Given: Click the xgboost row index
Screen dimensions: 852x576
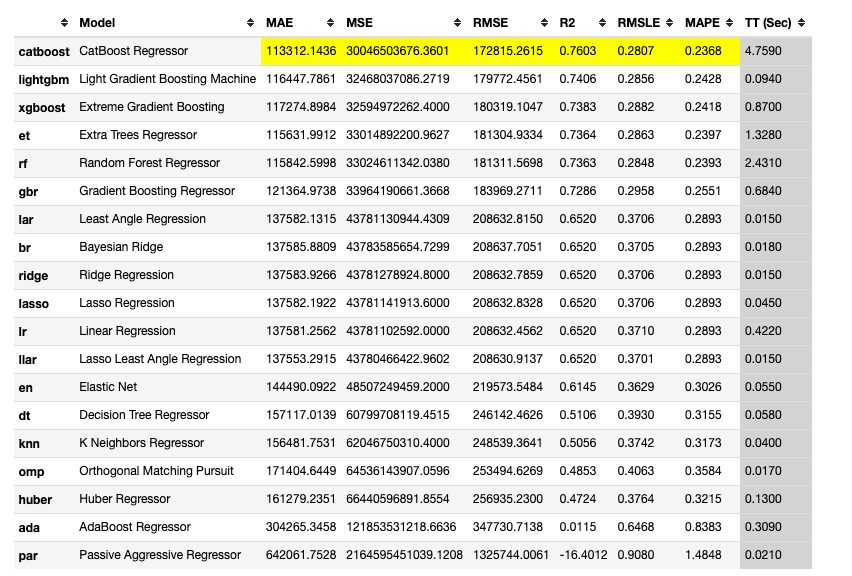Looking at the screenshot, I should (42, 108).
